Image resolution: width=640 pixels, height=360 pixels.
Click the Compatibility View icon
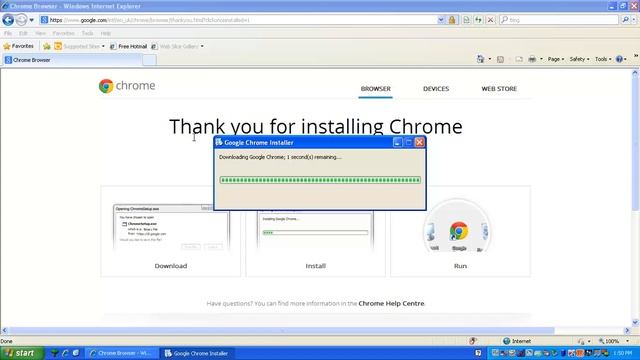click(x=466, y=20)
